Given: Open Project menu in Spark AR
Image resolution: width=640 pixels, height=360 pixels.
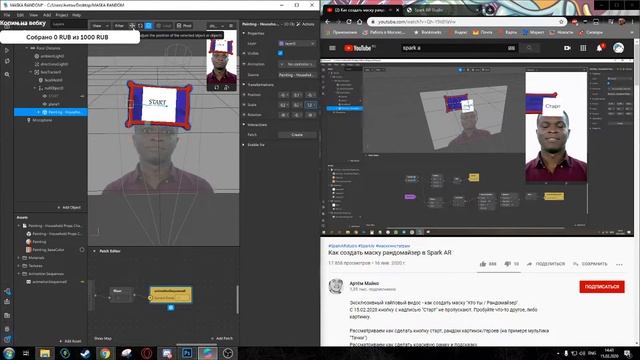Looking at the screenshot, I should pyautogui.click(x=62, y=15).
